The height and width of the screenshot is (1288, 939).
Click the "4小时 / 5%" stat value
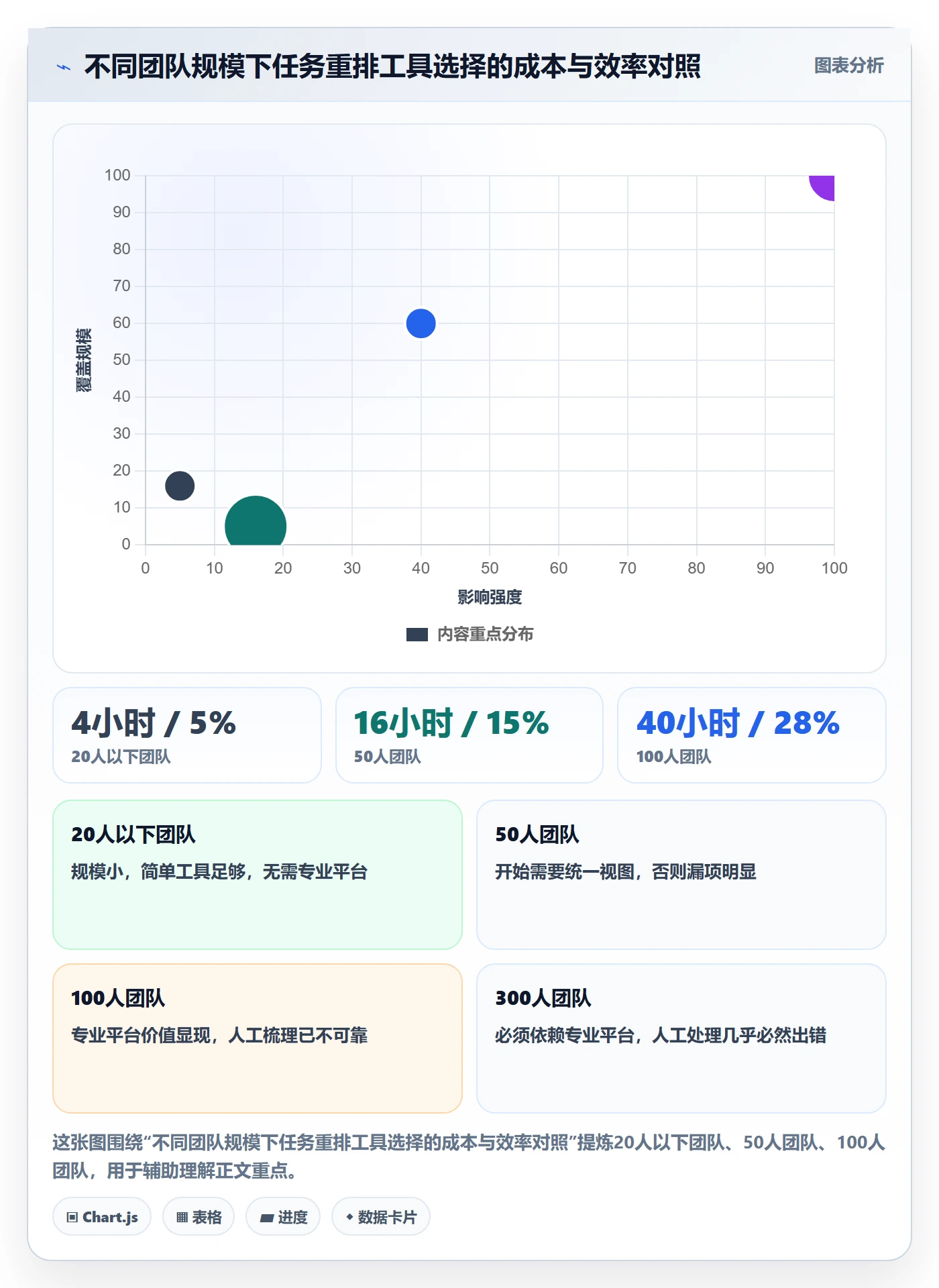(x=154, y=722)
